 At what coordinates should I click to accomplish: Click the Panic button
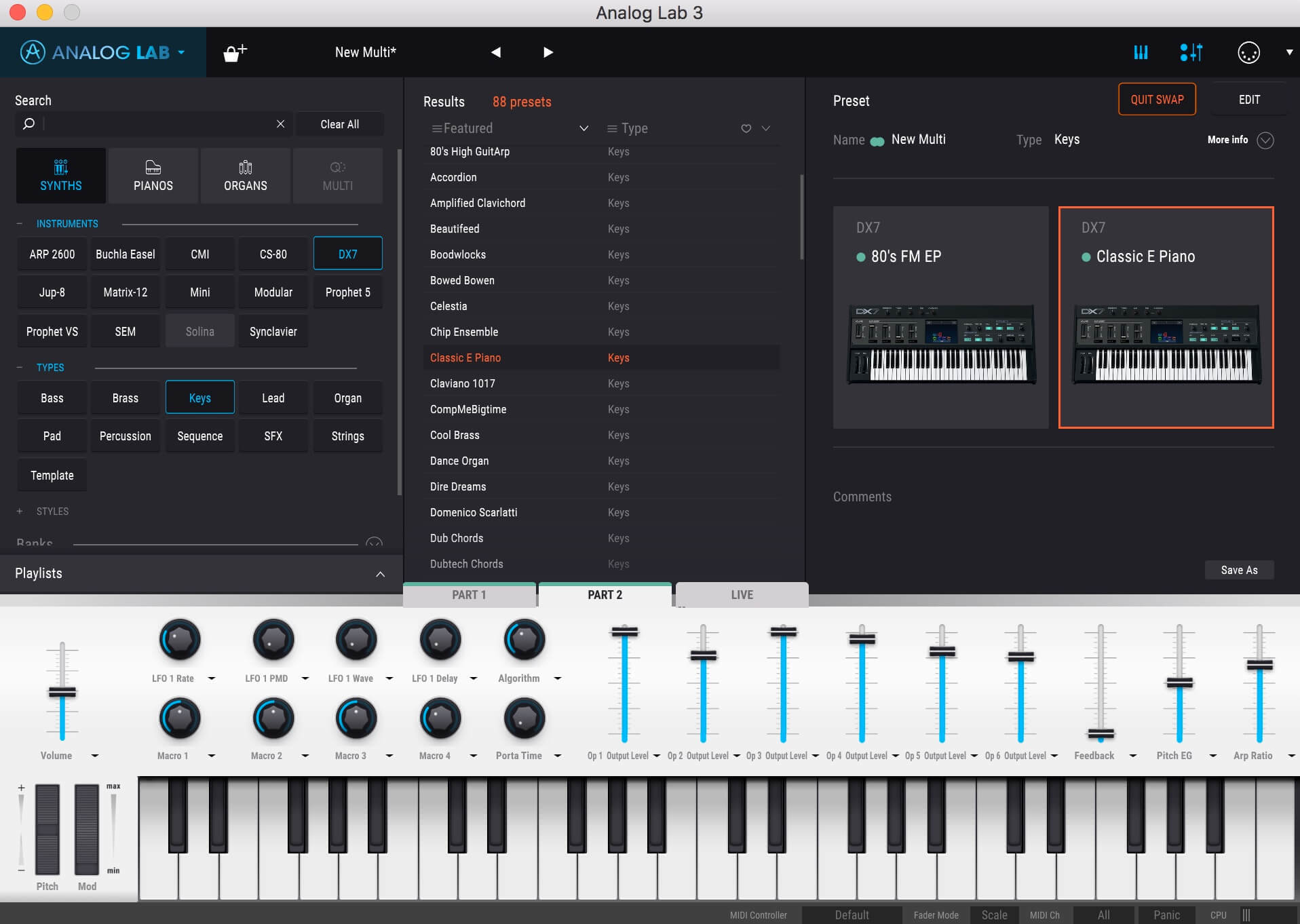coord(1166,915)
